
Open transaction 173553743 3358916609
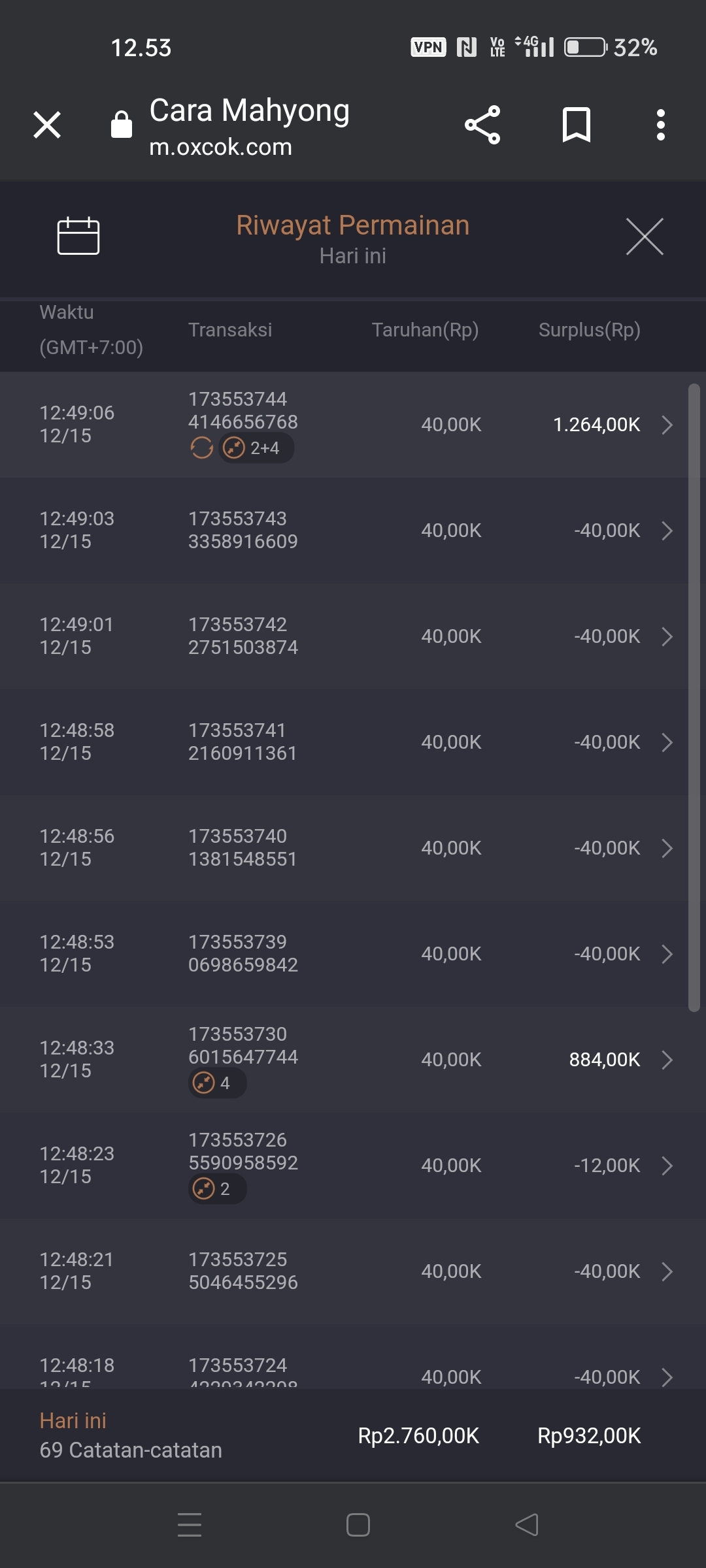pos(243,530)
